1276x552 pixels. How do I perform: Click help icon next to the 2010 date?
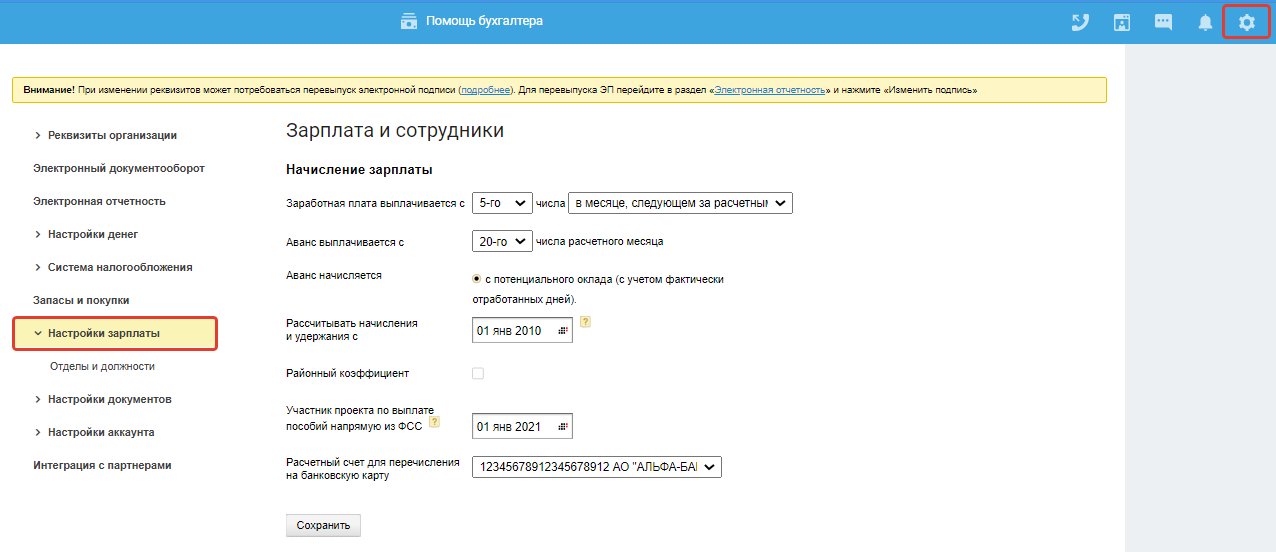coord(586,322)
